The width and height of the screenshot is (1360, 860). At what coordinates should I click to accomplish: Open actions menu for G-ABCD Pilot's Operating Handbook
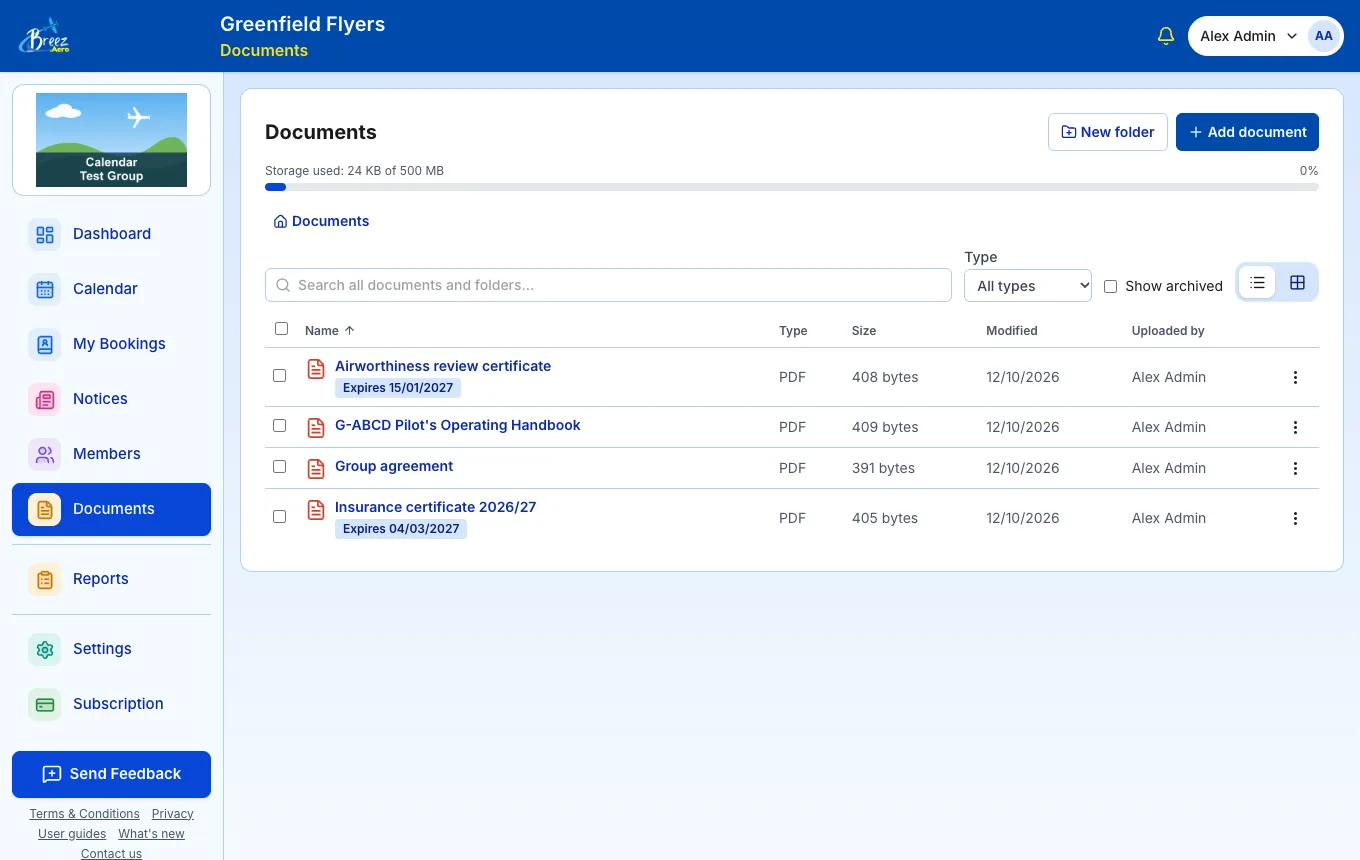(x=1295, y=427)
